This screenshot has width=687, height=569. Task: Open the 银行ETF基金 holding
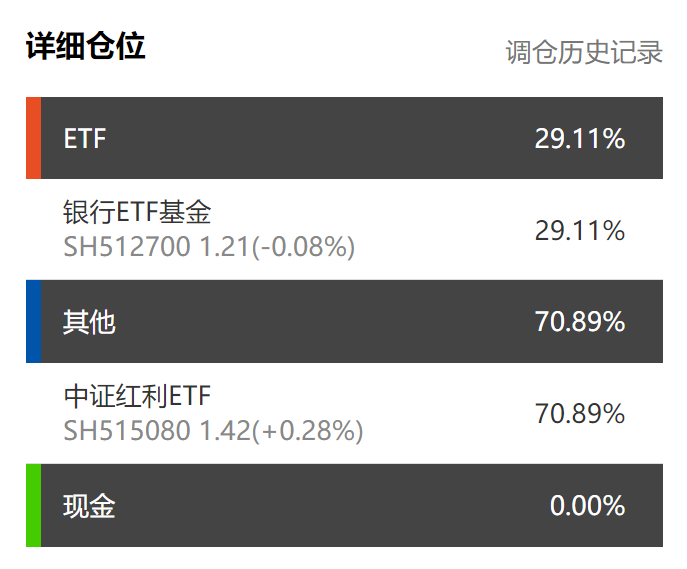137,213
